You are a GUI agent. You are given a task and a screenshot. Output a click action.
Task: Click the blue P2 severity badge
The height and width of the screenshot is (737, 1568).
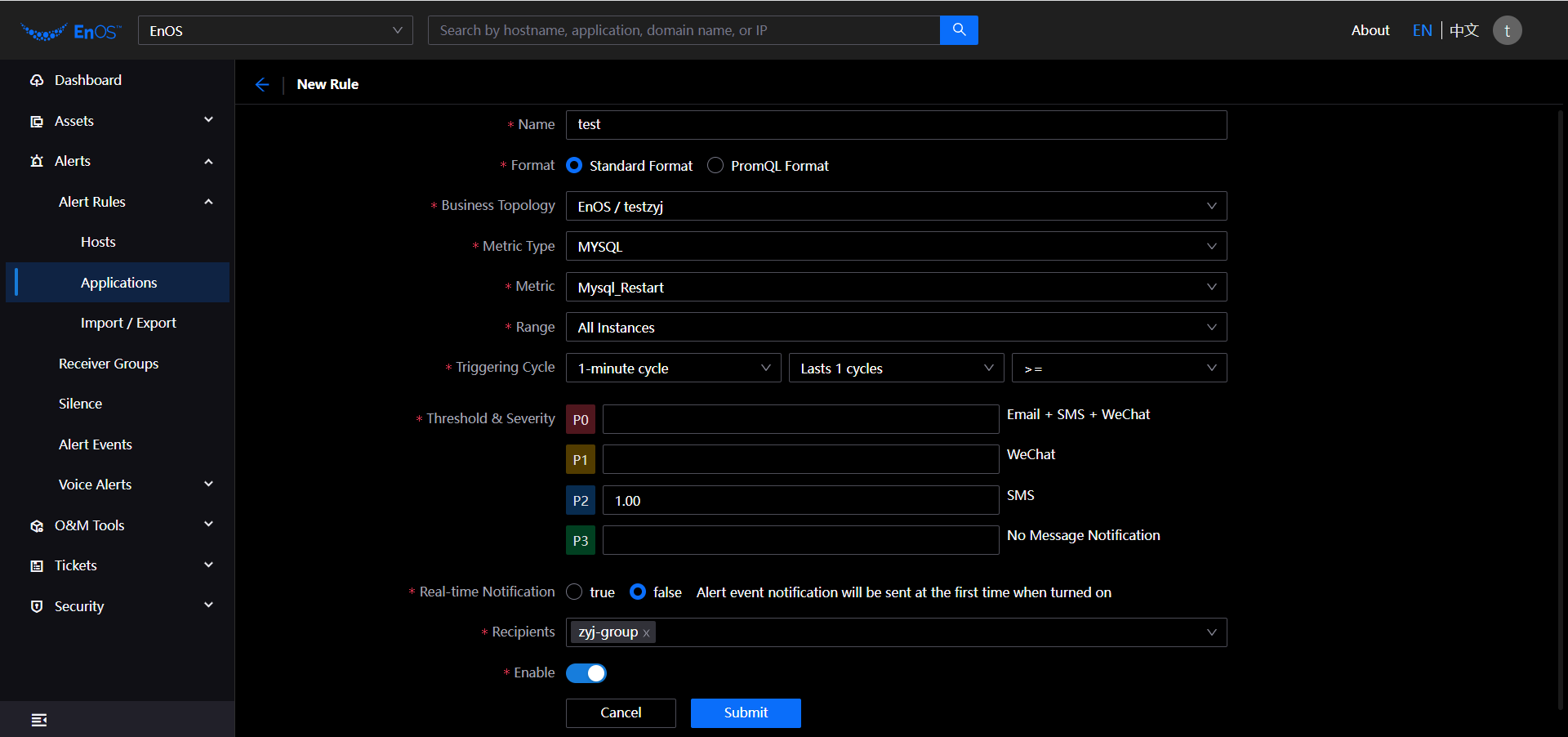pyautogui.click(x=581, y=500)
